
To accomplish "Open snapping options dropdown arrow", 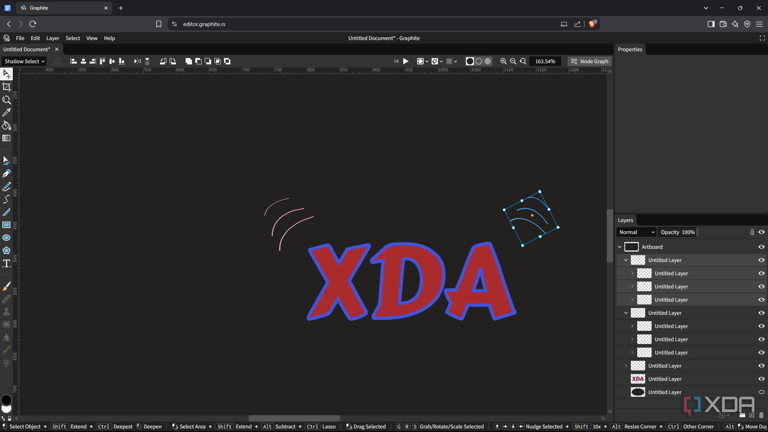I will (x=441, y=61).
